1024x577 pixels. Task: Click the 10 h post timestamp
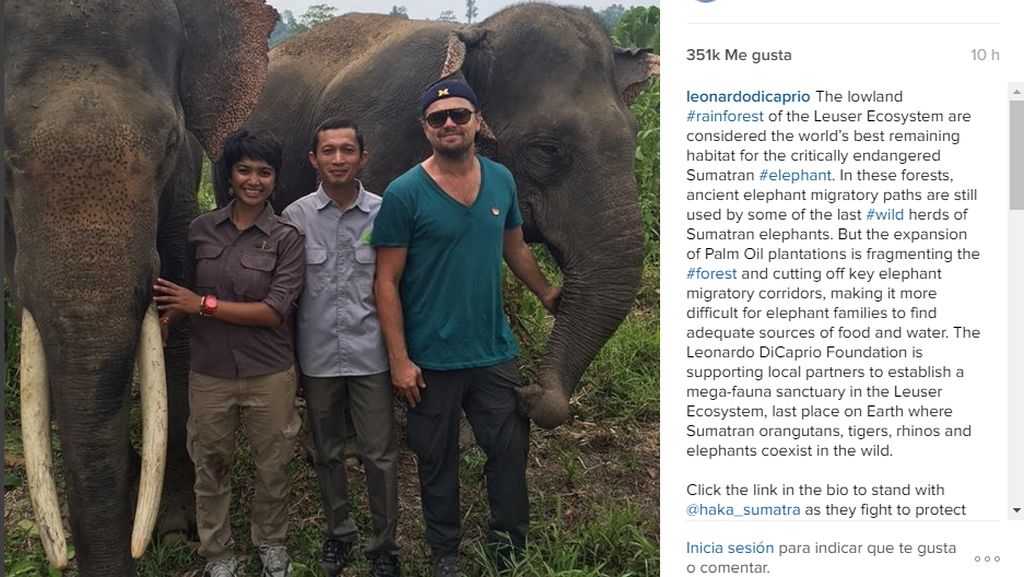click(x=984, y=55)
